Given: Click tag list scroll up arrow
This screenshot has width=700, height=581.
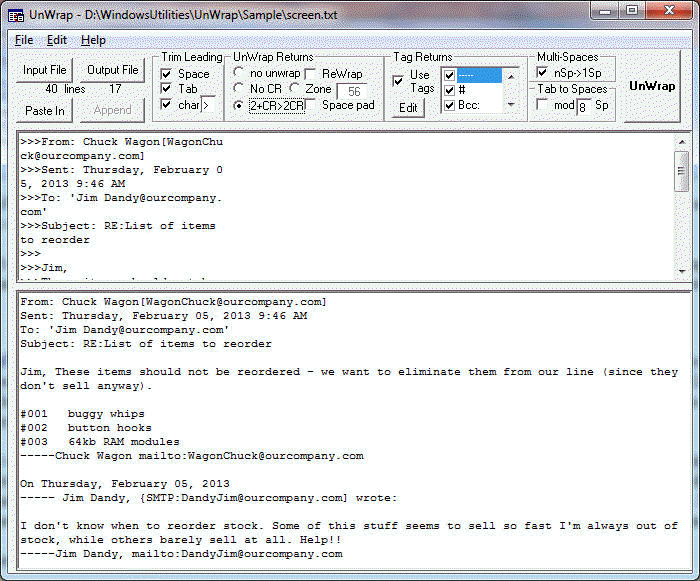Looking at the screenshot, I should coord(511,76).
